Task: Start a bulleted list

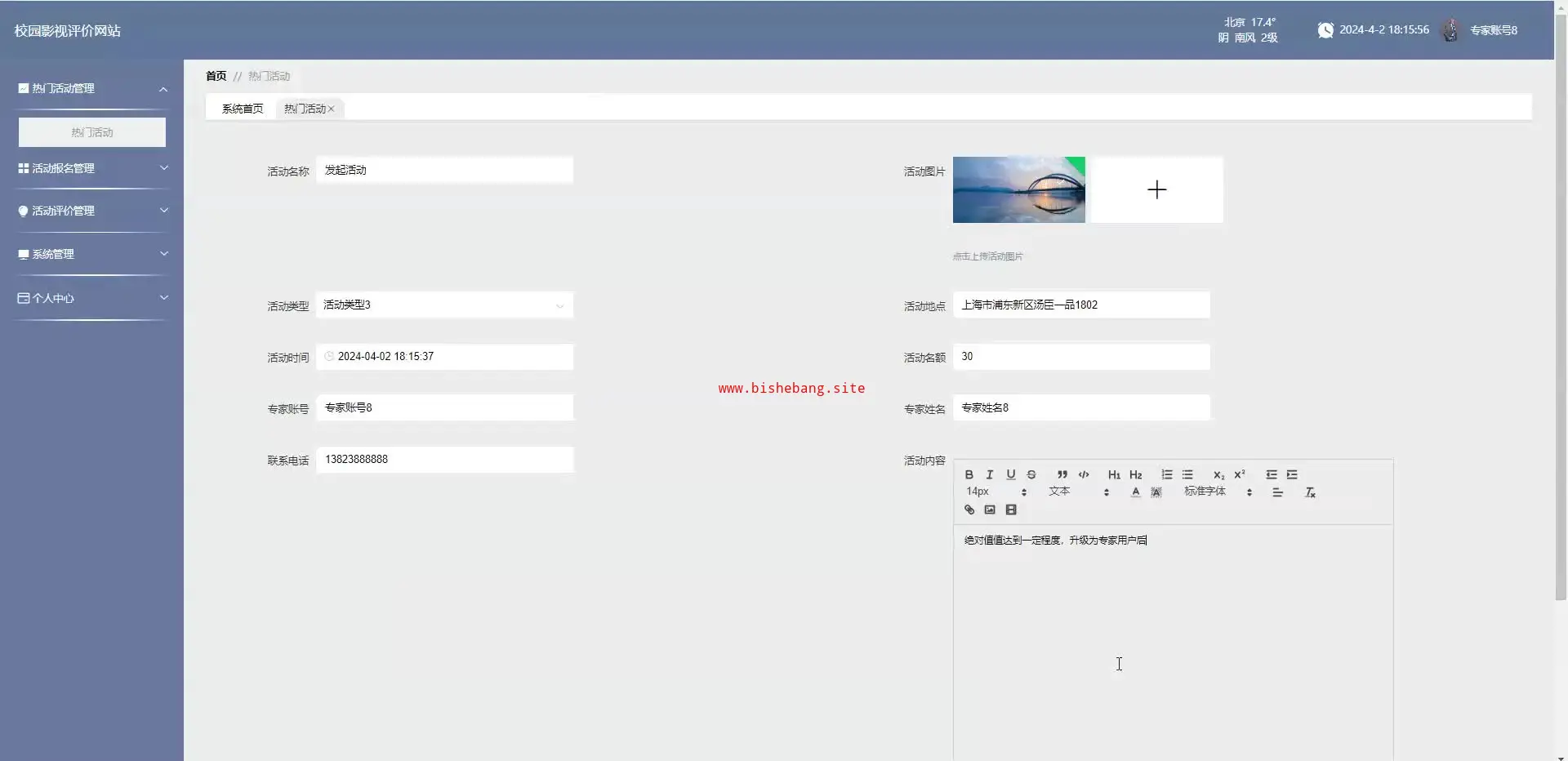Action: coord(1187,474)
